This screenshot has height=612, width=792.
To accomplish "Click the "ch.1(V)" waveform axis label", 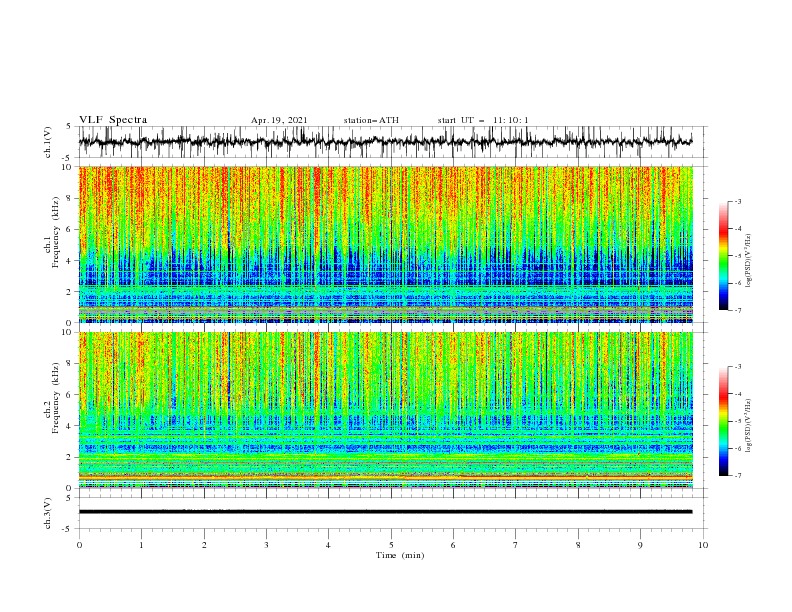I will pos(48,142).
